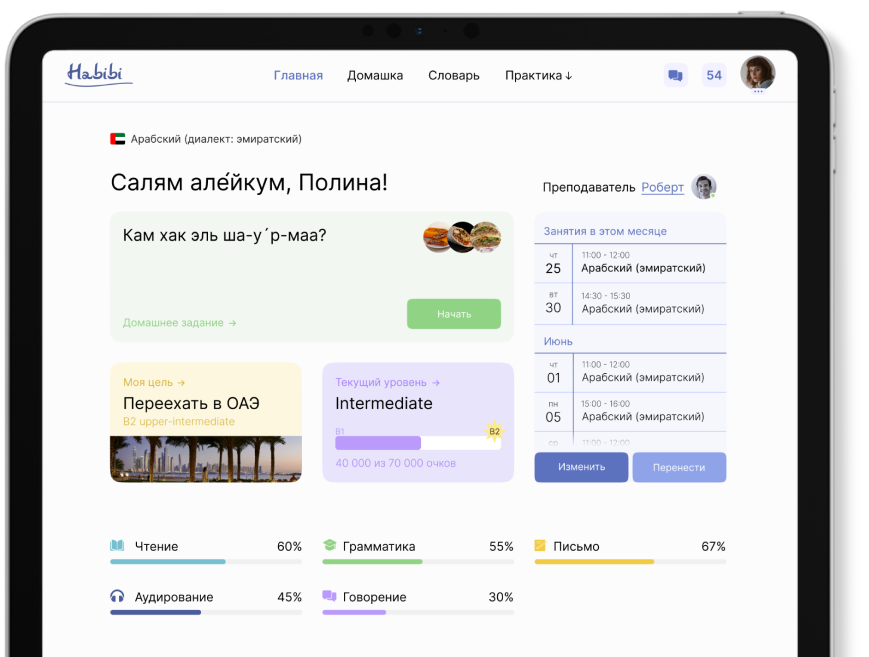Open the Моя цель link
Image resolution: width=869 pixels, height=657 pixels.
tap(154, 383)
